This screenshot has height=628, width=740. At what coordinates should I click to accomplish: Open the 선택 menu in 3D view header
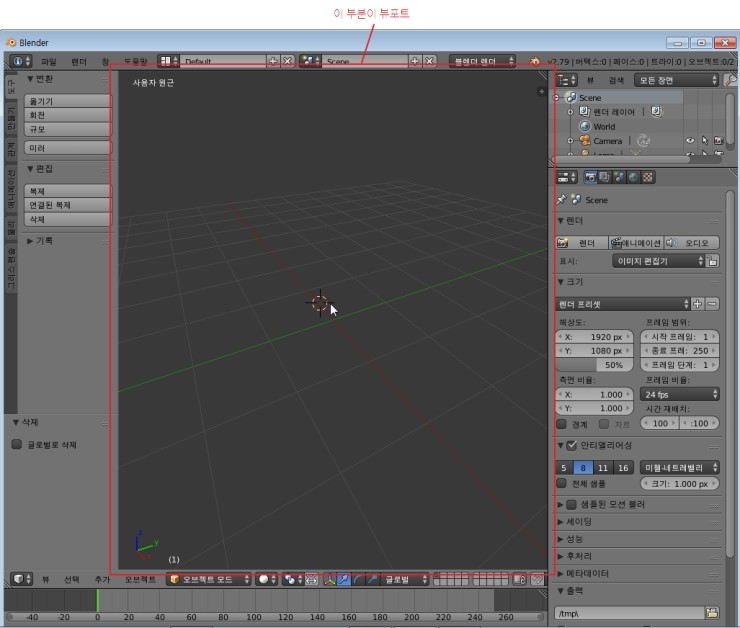tap(72, 579)
